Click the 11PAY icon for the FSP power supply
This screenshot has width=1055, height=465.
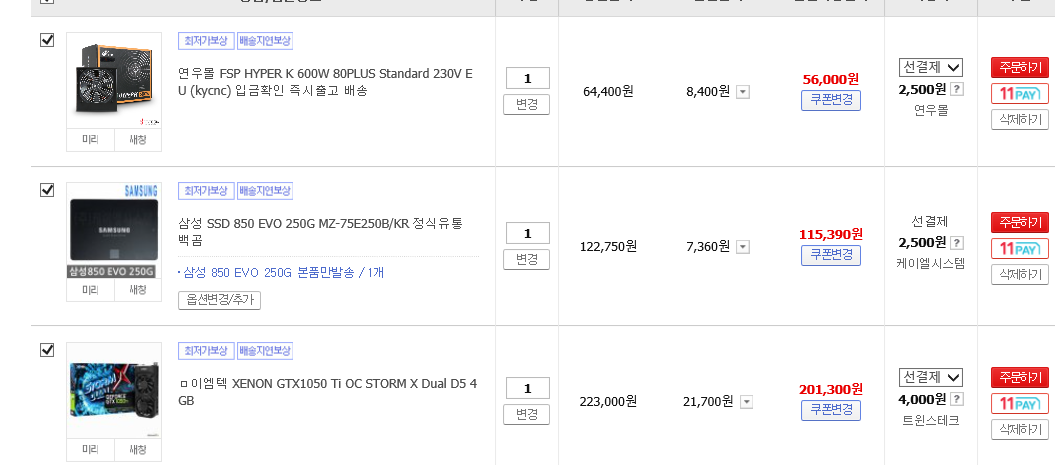tap(1019, 94)
